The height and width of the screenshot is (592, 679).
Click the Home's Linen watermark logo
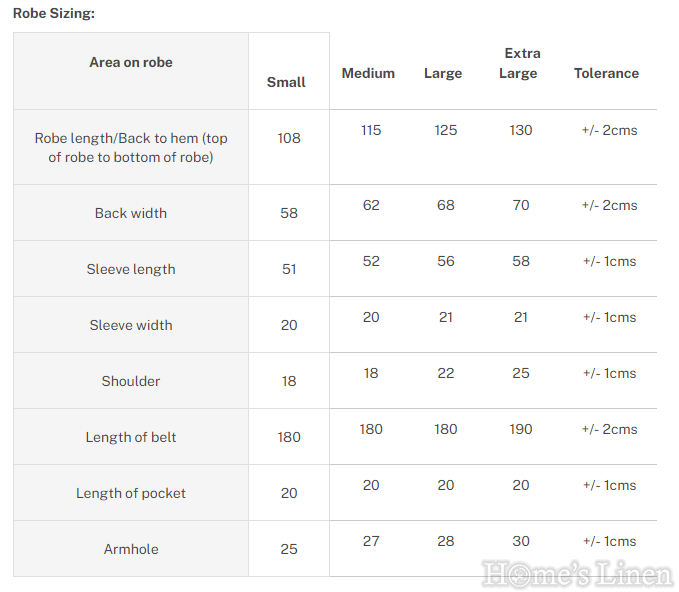[577, 573]
